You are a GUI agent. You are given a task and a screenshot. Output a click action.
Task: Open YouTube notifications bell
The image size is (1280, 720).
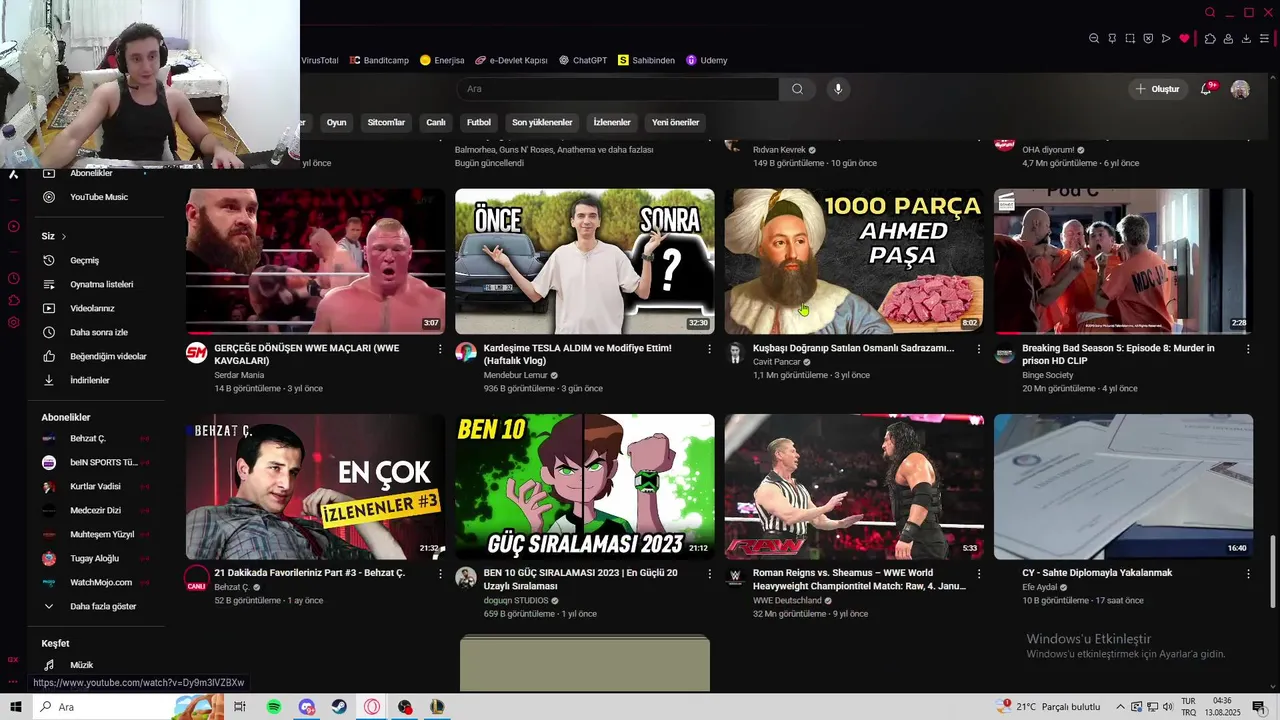1207,89
